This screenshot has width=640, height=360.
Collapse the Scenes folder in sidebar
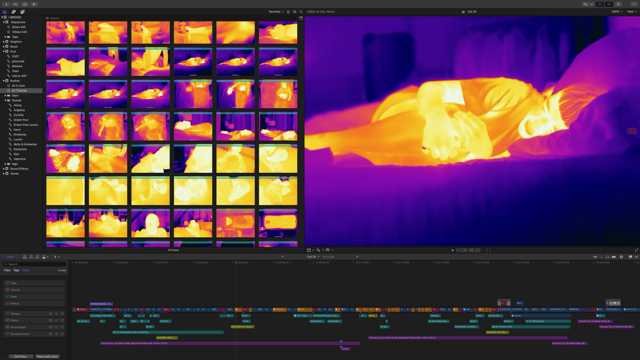tap(5, 100)
